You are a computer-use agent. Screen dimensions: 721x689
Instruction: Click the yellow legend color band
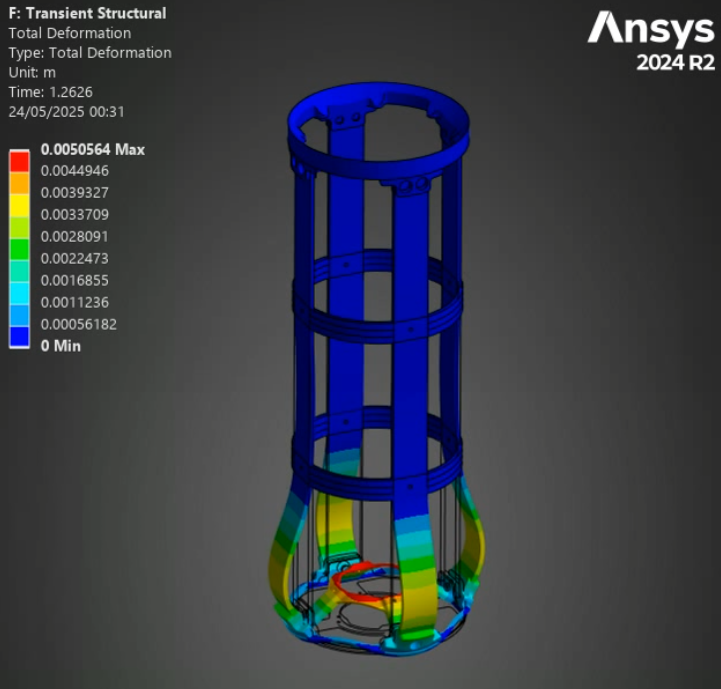pos(19,204)
